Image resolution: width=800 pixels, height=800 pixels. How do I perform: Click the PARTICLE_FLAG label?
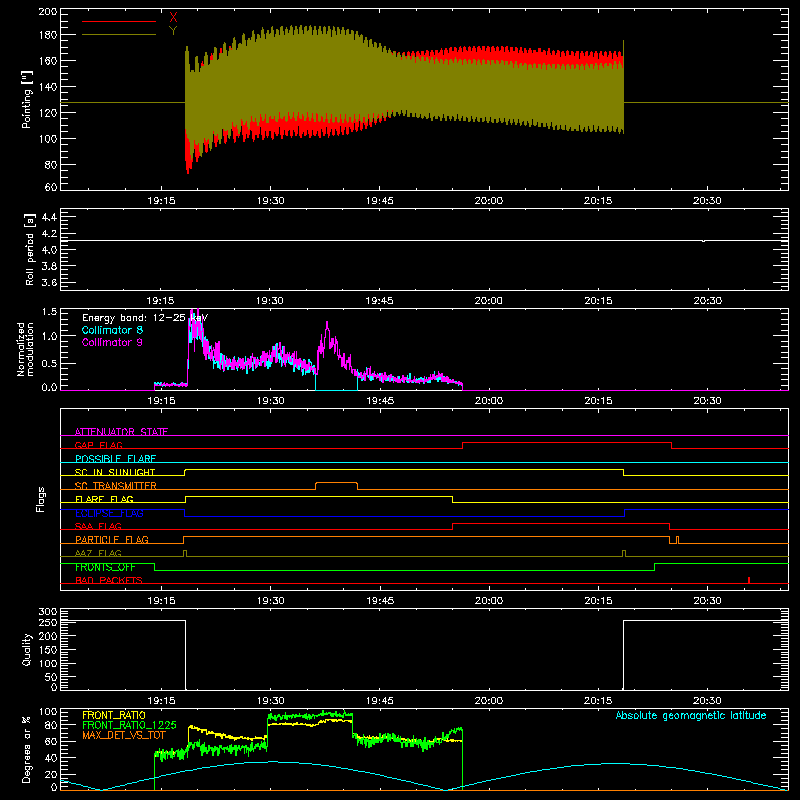112,539
